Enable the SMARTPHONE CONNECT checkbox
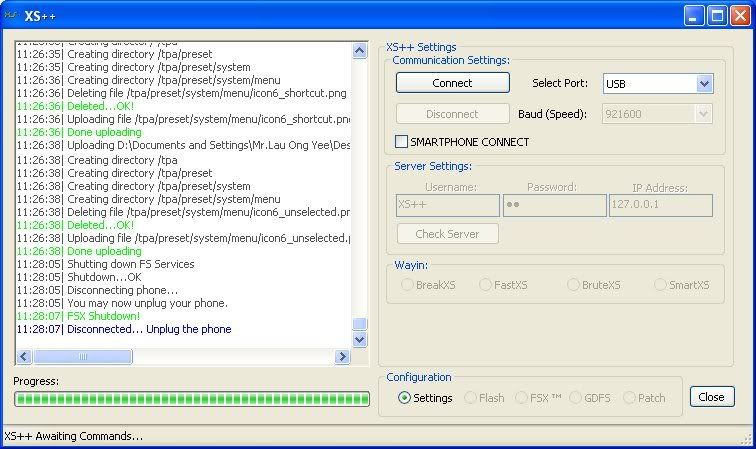Viewport: 756px width, 449px height. coord(403,142)
